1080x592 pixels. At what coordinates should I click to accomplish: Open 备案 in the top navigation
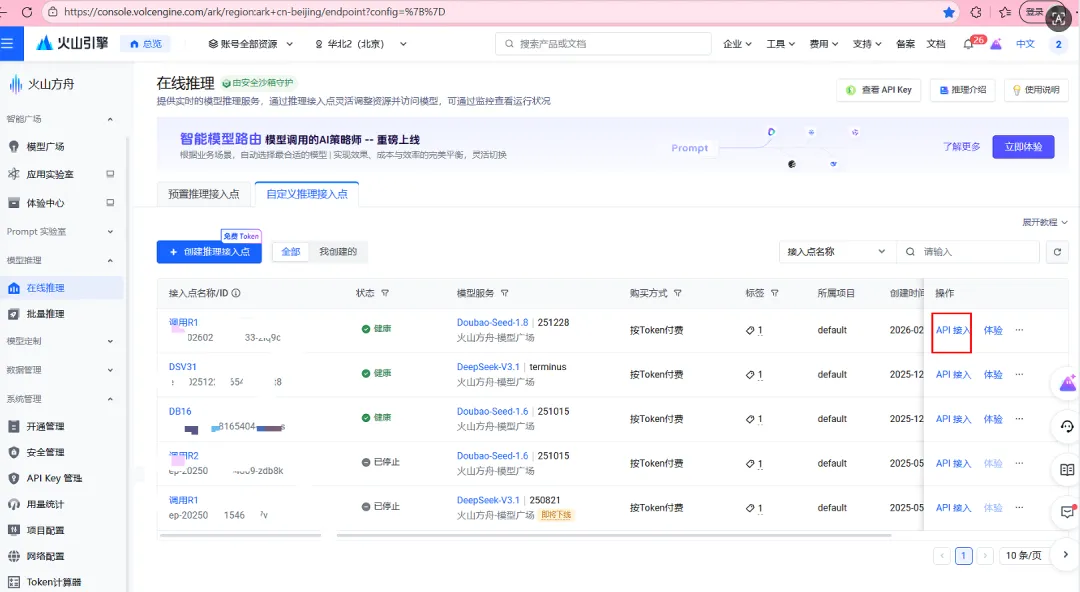(905, 43)
